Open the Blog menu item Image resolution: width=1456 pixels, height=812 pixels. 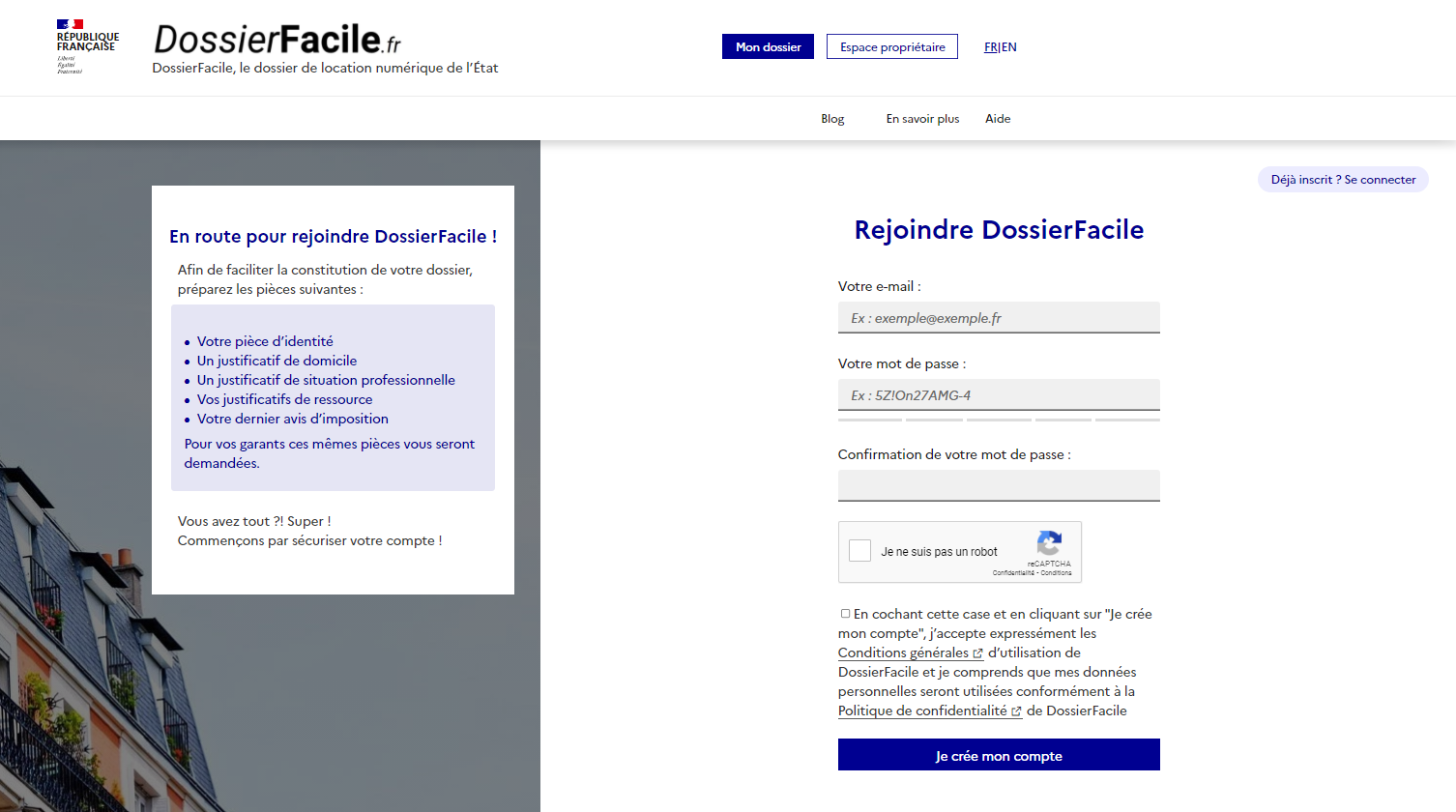832,119
